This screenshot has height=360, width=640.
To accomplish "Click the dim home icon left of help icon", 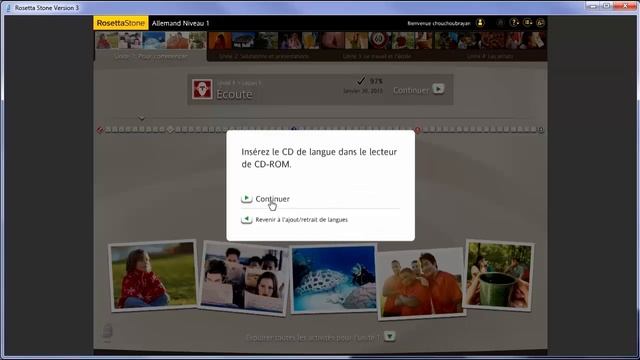I will (500, 23).
